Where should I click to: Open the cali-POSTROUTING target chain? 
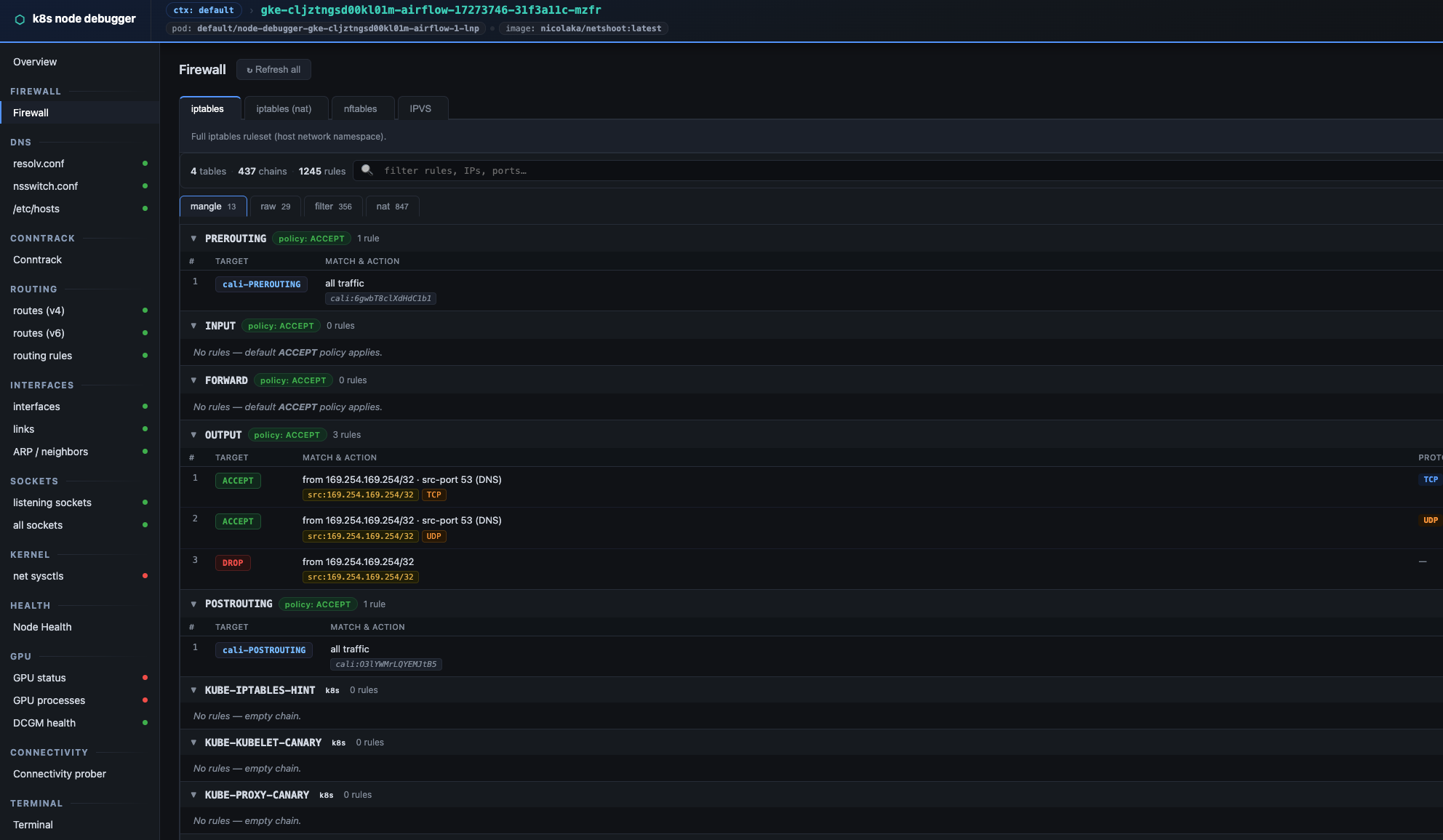[264, 650]
